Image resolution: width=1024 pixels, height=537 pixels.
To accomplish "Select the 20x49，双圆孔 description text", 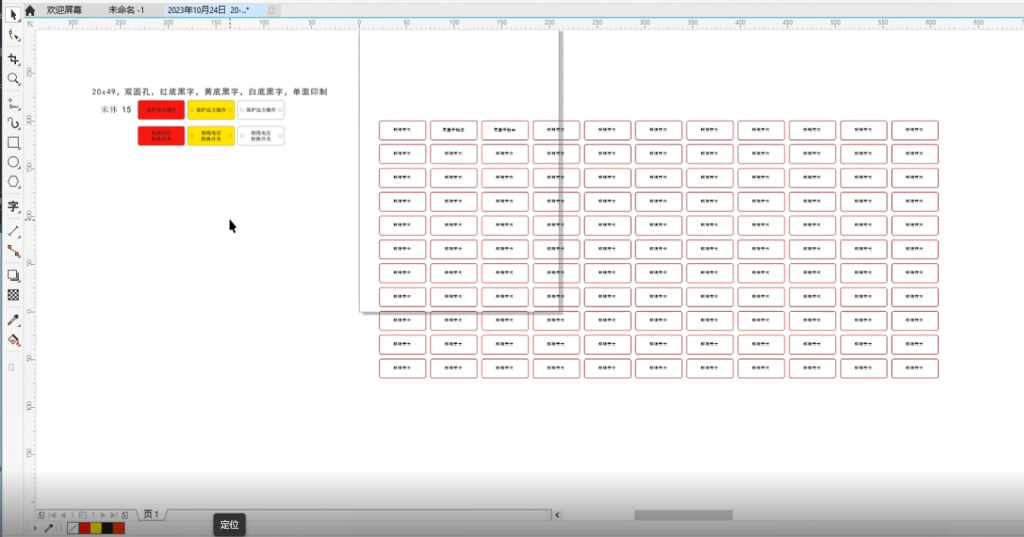I will point(210,92).
